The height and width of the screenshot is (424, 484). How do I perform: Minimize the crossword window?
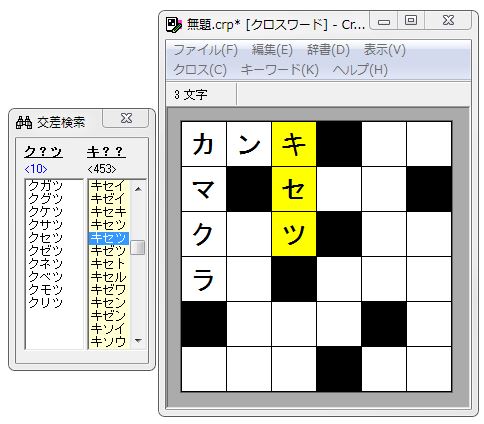384,21
